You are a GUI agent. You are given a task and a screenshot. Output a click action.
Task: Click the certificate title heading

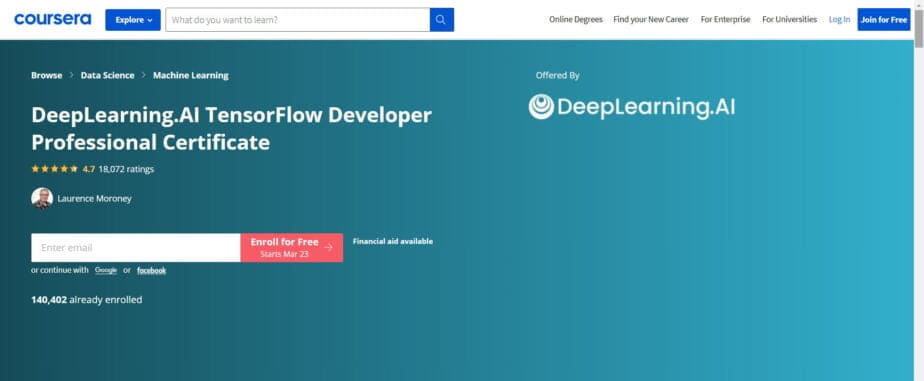232,129
